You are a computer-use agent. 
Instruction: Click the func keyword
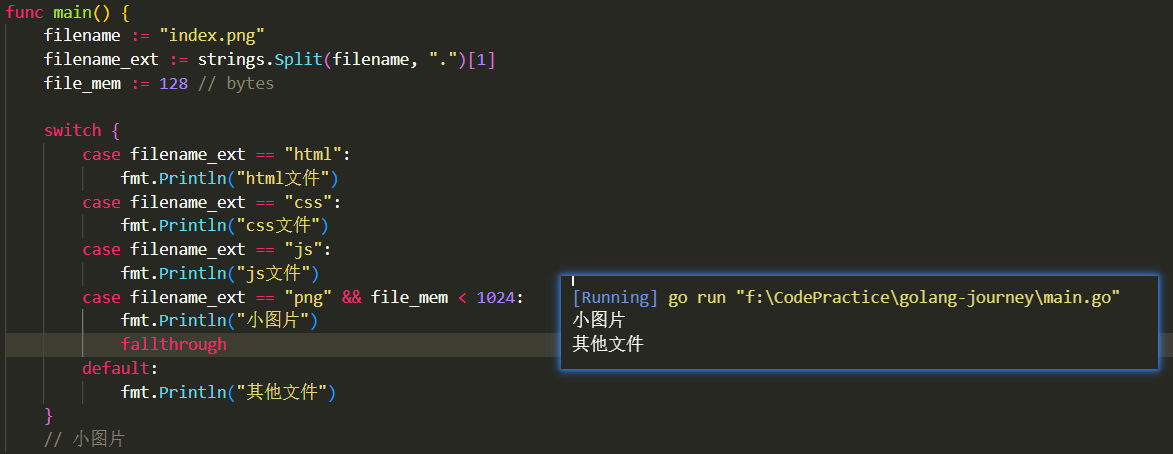pos(24,11)
